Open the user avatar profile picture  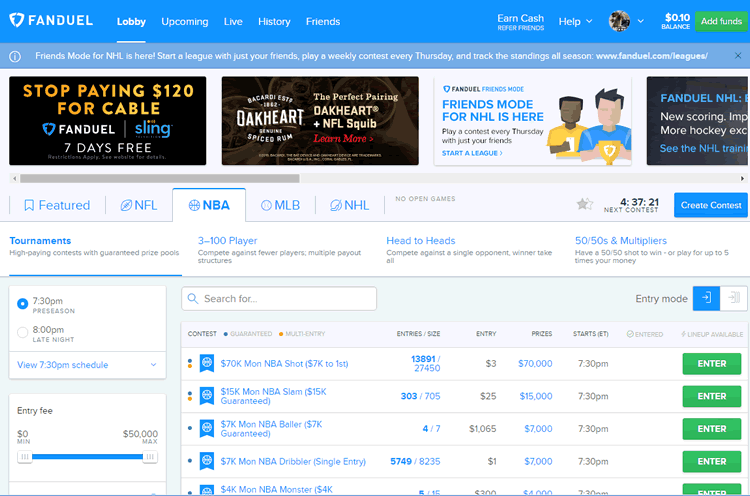click(619, 21)
